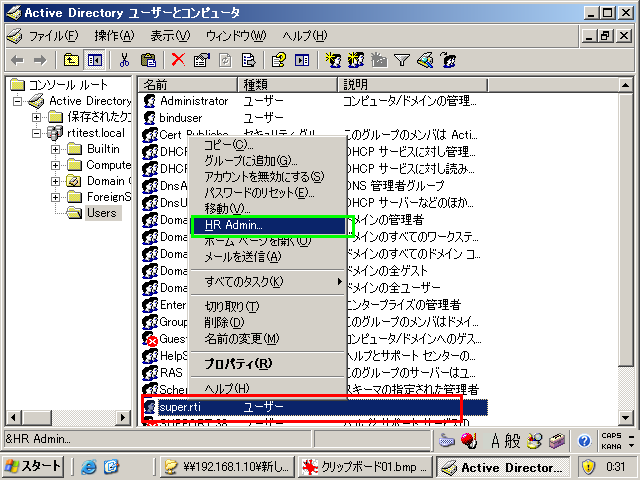Switch to クリップボード01.bmp taskbar button
This screenshot has height=480, width=640.
[x=364, y=466]
